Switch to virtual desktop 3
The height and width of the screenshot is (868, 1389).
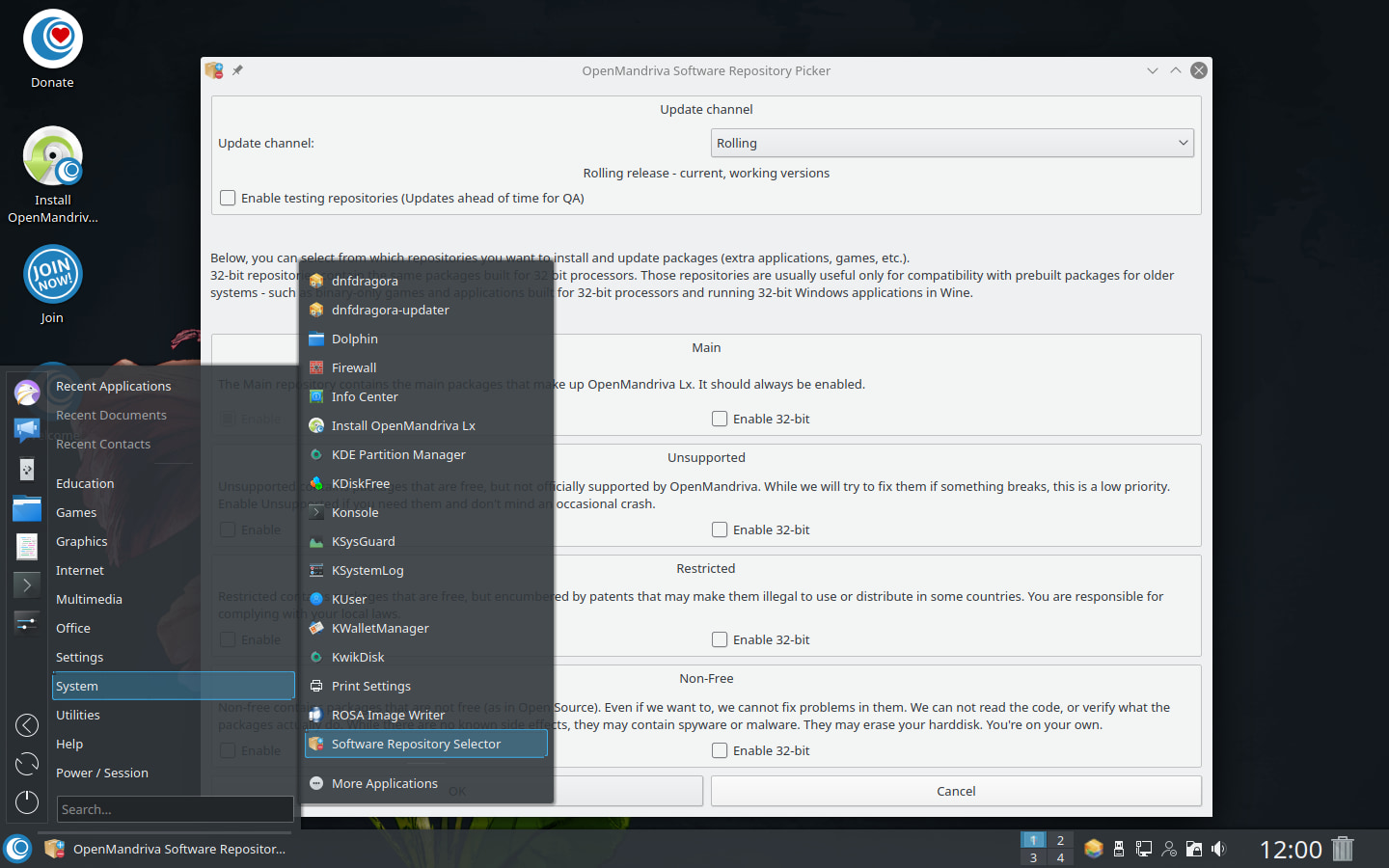tap(1033, 857)
